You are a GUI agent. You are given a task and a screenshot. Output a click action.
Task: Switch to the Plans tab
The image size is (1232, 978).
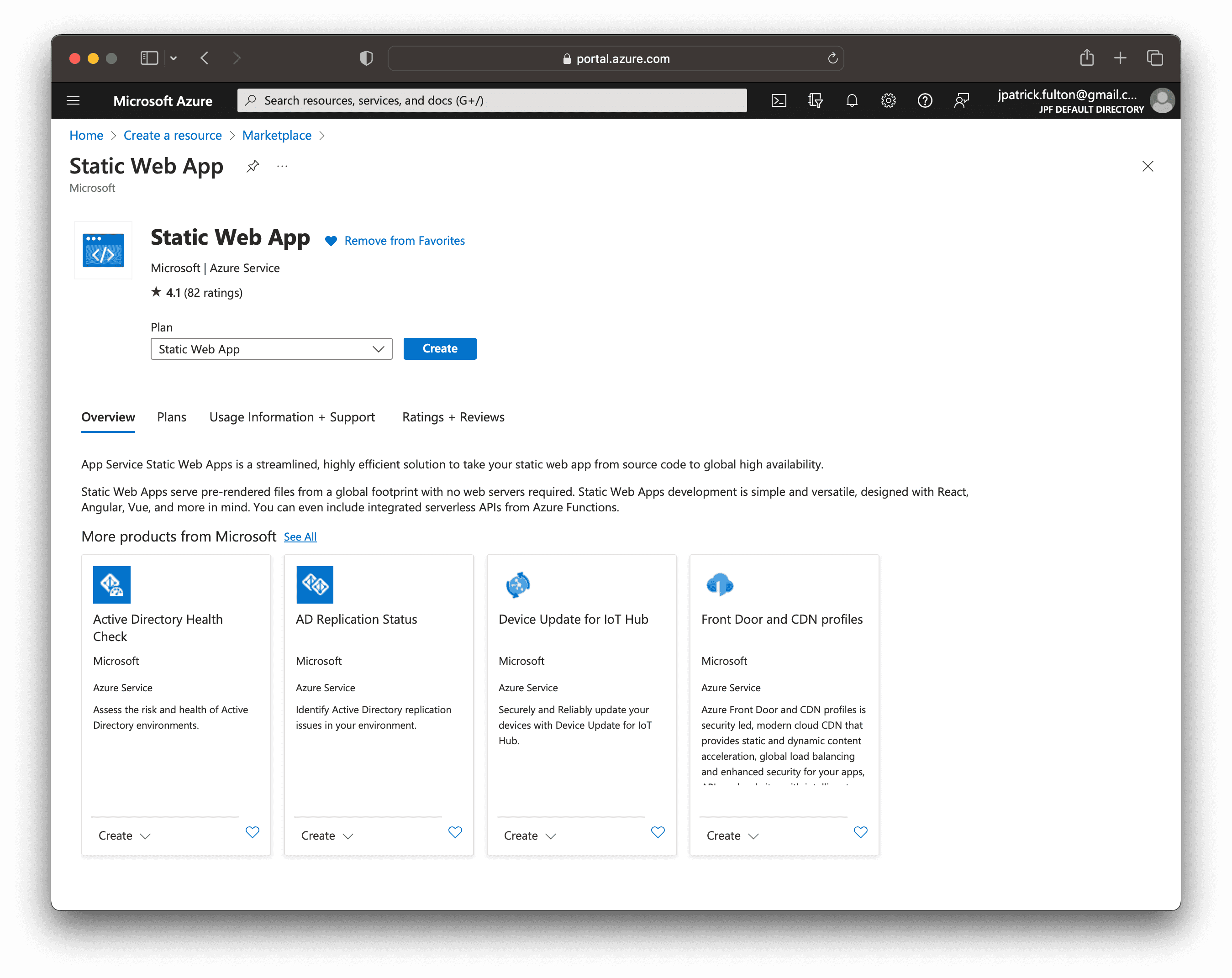171,417
